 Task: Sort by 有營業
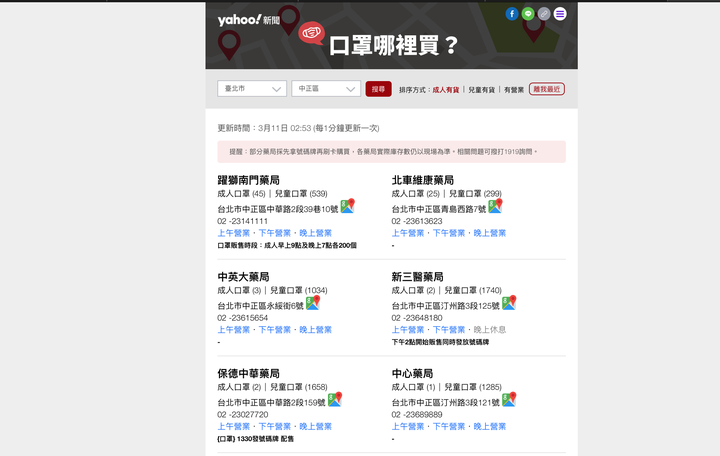(514, 90)
